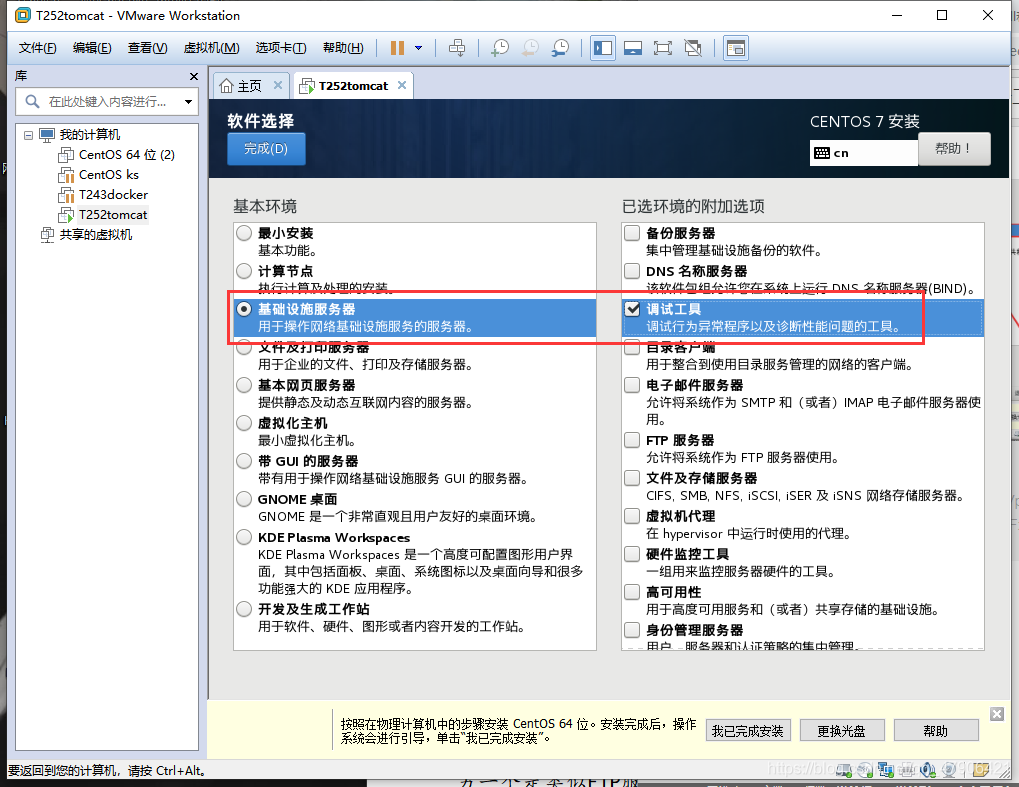Image resolution: width=1019 pixels, height=787 pixels.
Task: Select the 基础设施服务器 radio button
Action: [244, 309]
